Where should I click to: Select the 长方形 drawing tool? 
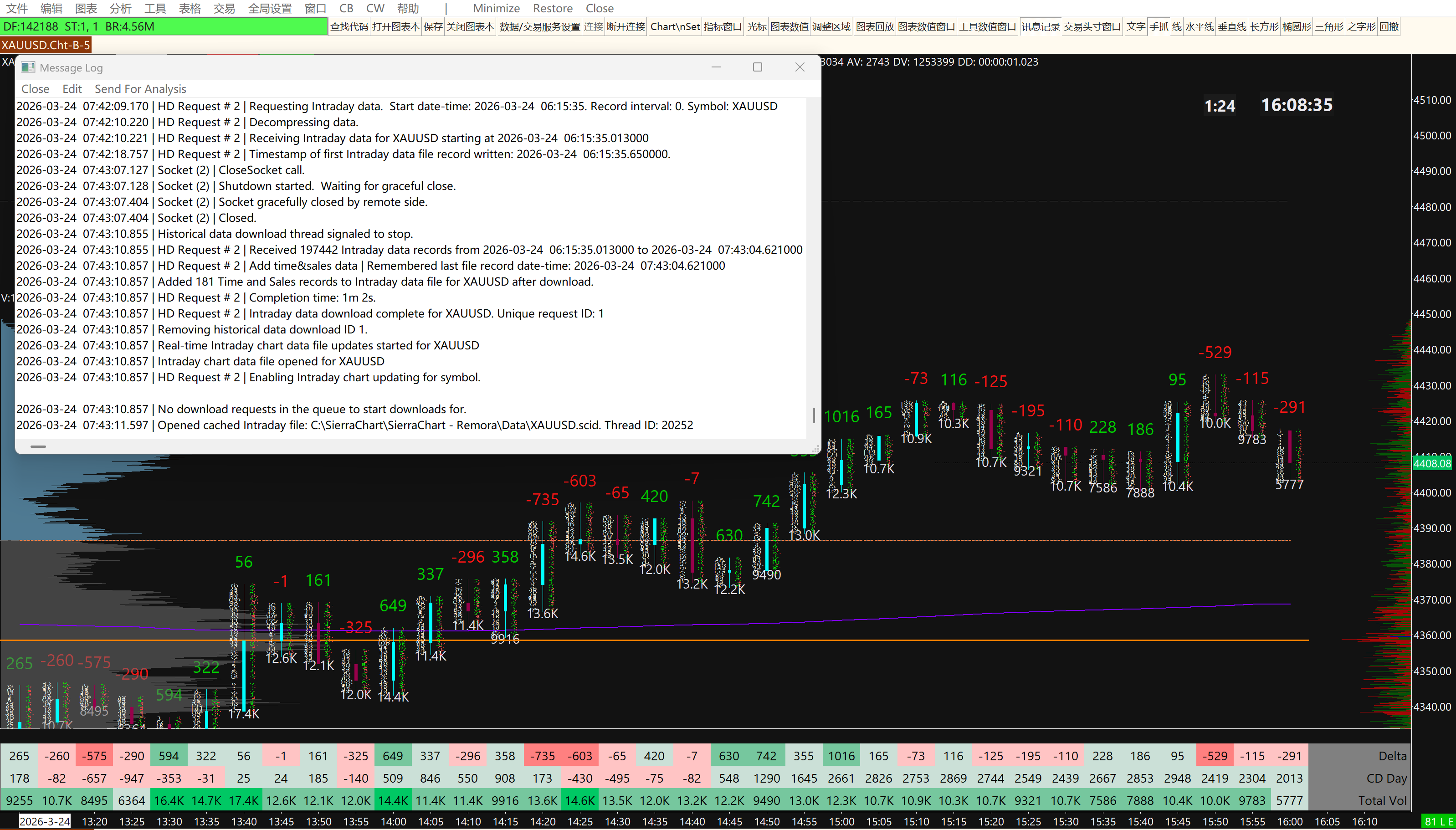[x=1264, y=27]
